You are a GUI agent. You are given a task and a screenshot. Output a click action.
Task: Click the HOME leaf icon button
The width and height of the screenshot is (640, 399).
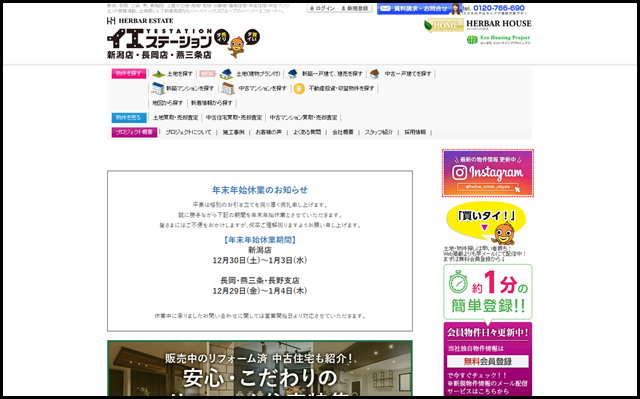[x=444, y=25]
